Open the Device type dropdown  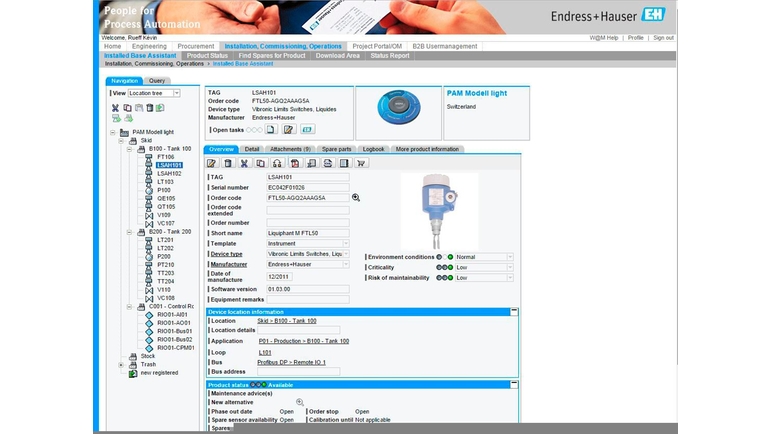[x=346, y=254]
